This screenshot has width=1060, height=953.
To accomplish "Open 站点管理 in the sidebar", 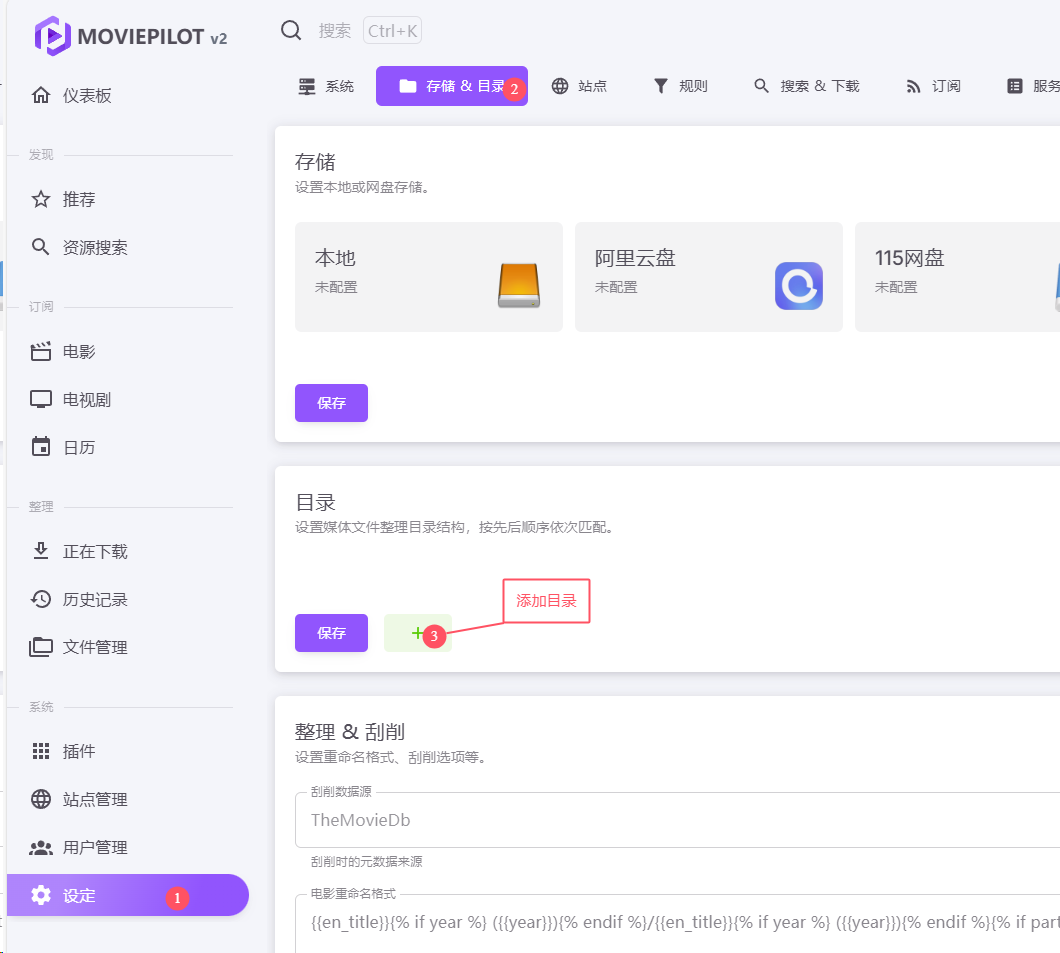I will (x=128, y=800).
